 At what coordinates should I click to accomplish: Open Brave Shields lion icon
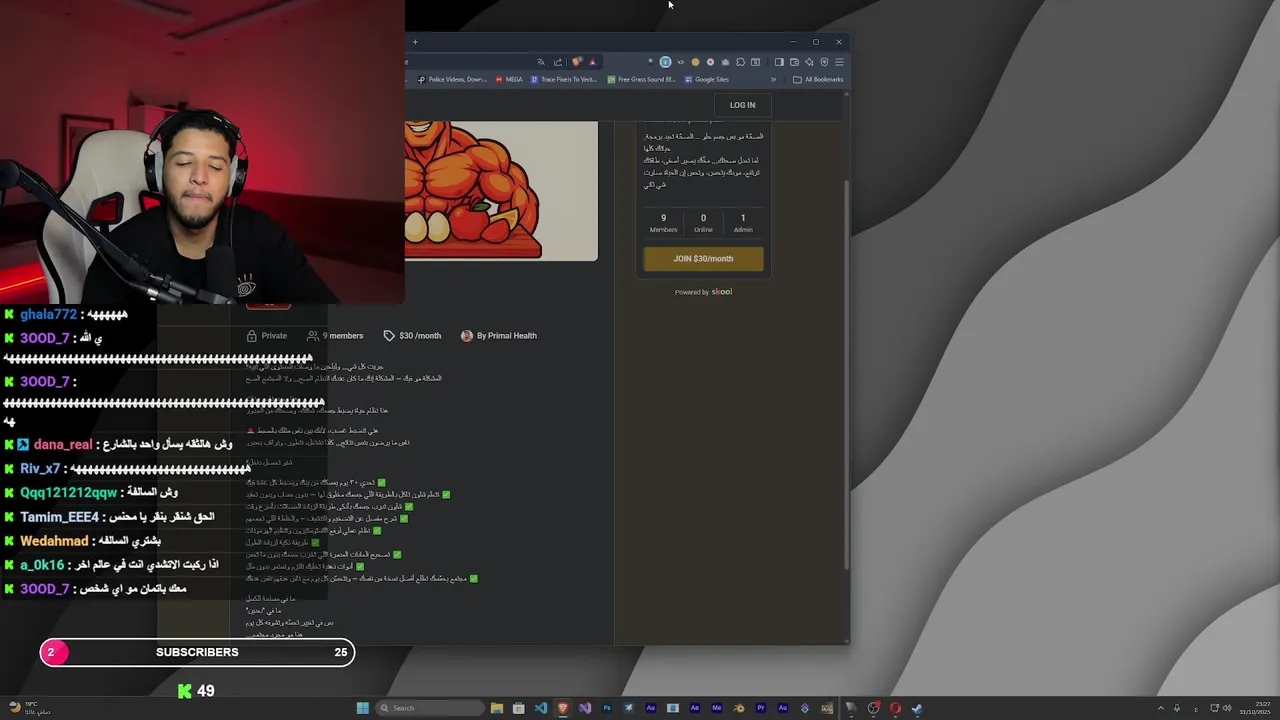576,62
